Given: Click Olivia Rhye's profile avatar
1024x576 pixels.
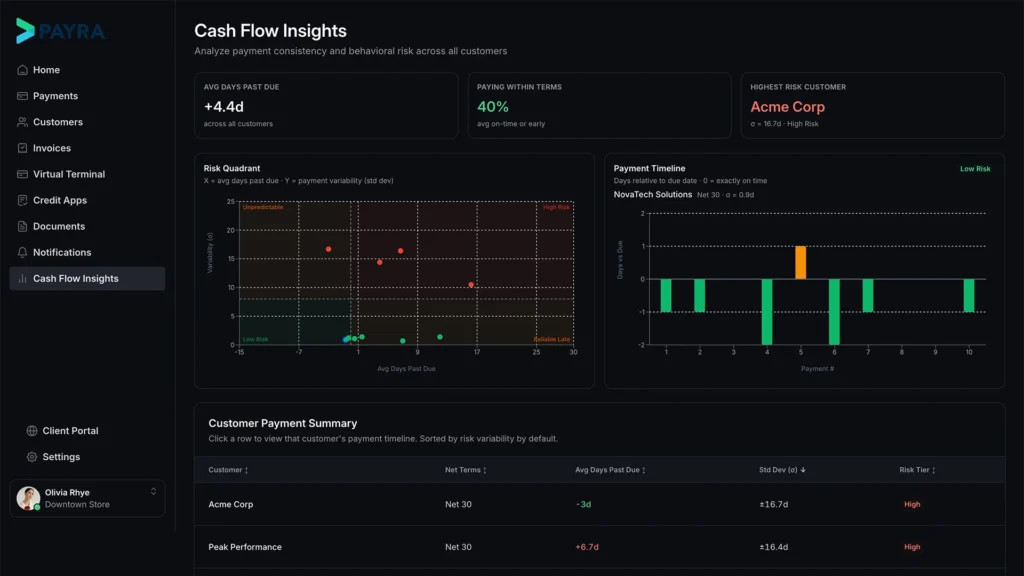Looking at the screenshot, I should click(28, 498).
